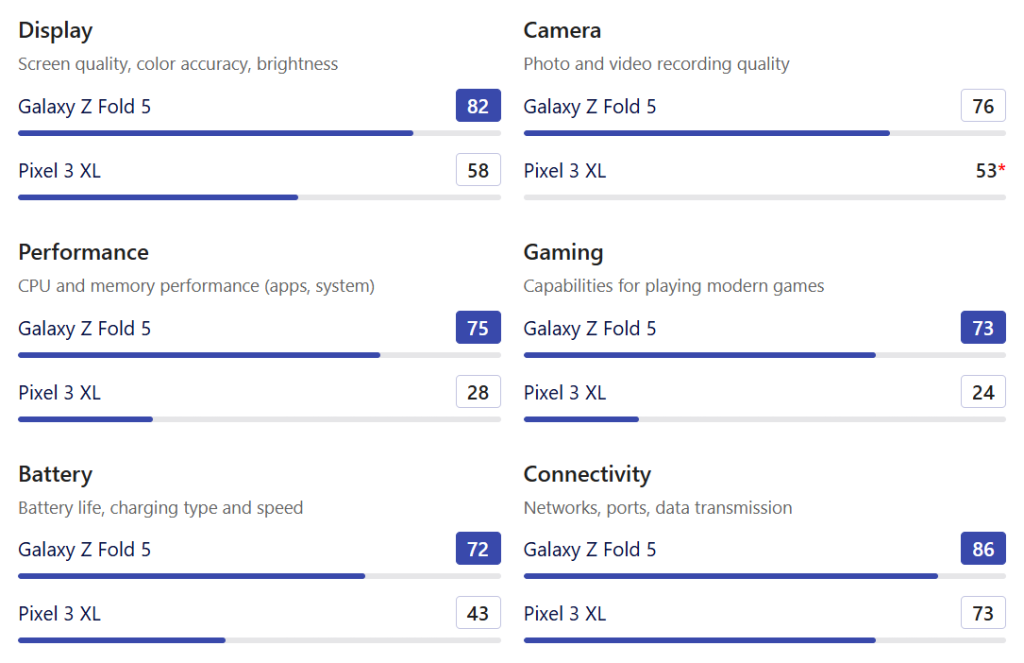Click the Camera score badge showing 76
Image resolution: width=1024 pixels, height=663 pixels.
[983, 106]
